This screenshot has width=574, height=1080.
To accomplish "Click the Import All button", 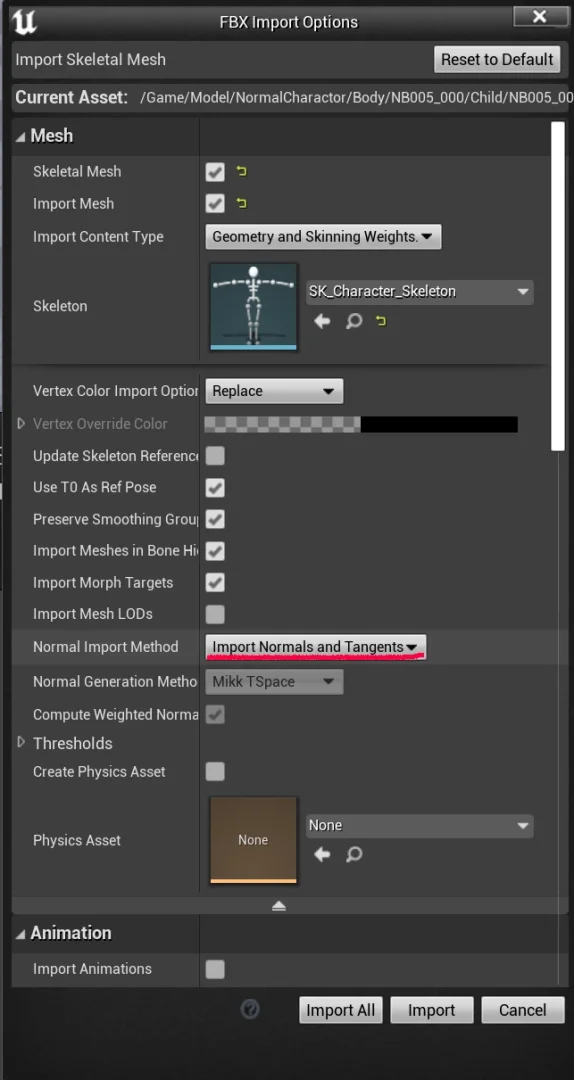I will (x=340, y=1010).
